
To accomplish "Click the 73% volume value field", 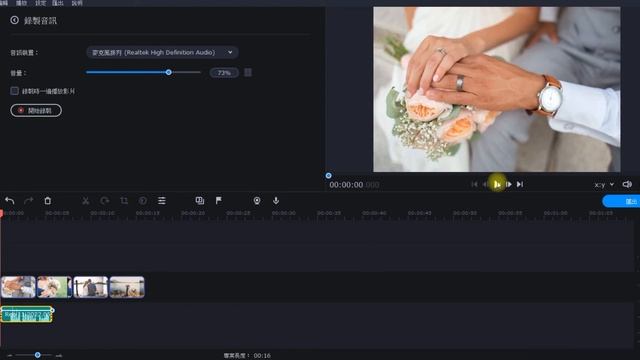I will coord(224,73).
